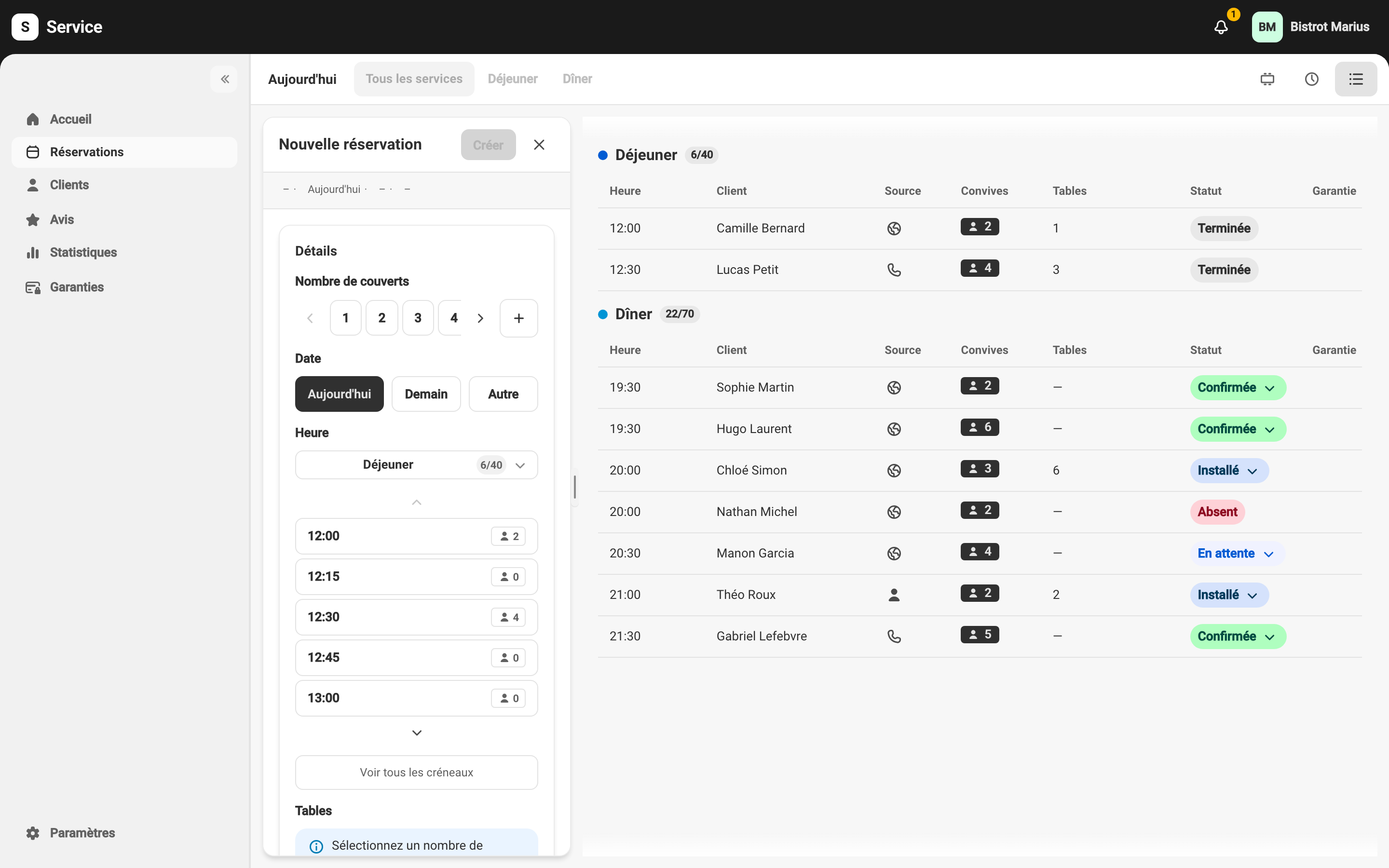Screen dimensions: 1389x868
Task: Select the list view icon
Action: coord(1356,79)
